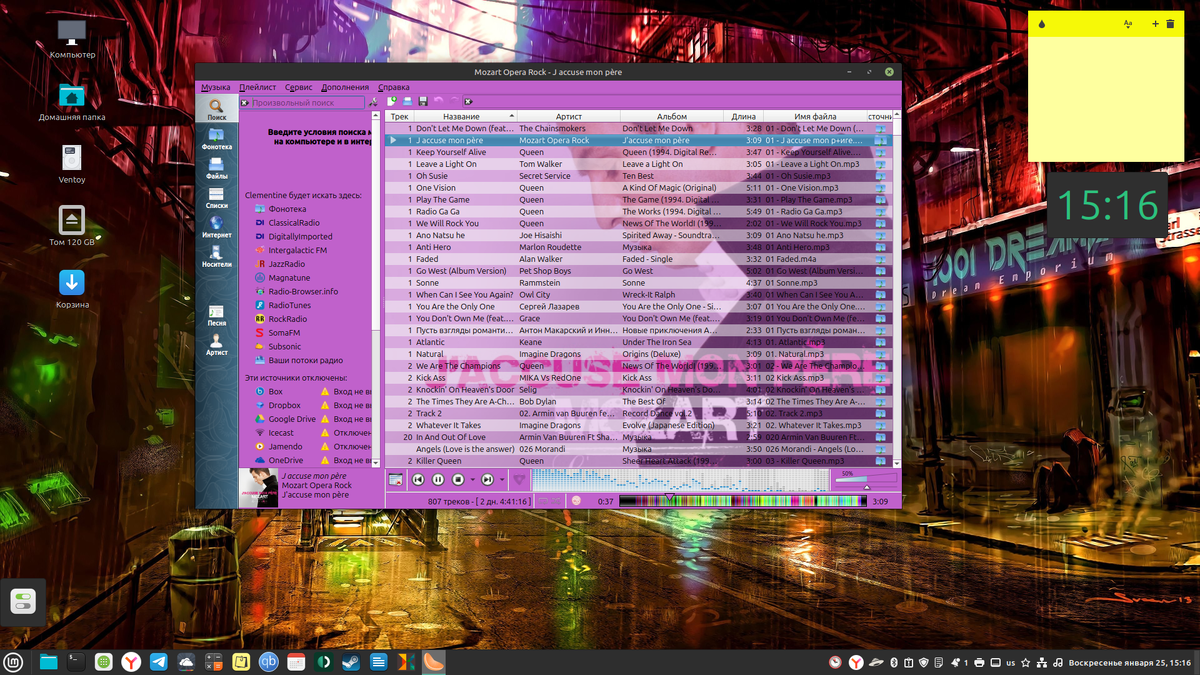
Task: Open the Поиск (Search) sidebar tab
Action: 216,110
